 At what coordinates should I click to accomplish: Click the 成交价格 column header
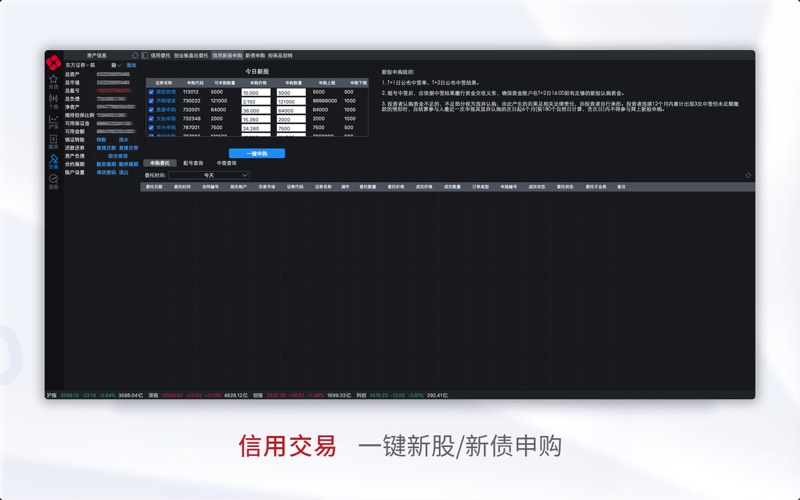pyautogui.click(x=424, y=187)
